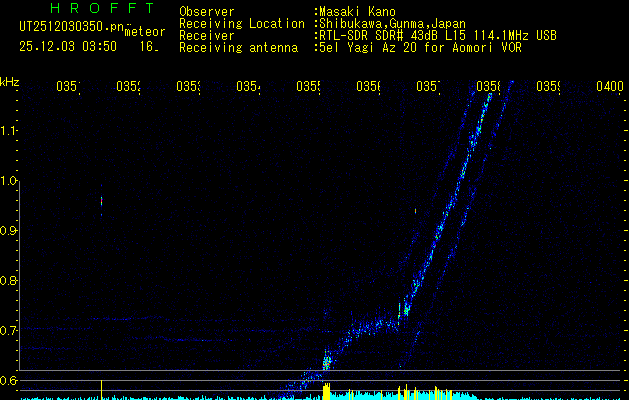
Task: Select the 5el Yagi antenna description
Action: tap(419, 47)
